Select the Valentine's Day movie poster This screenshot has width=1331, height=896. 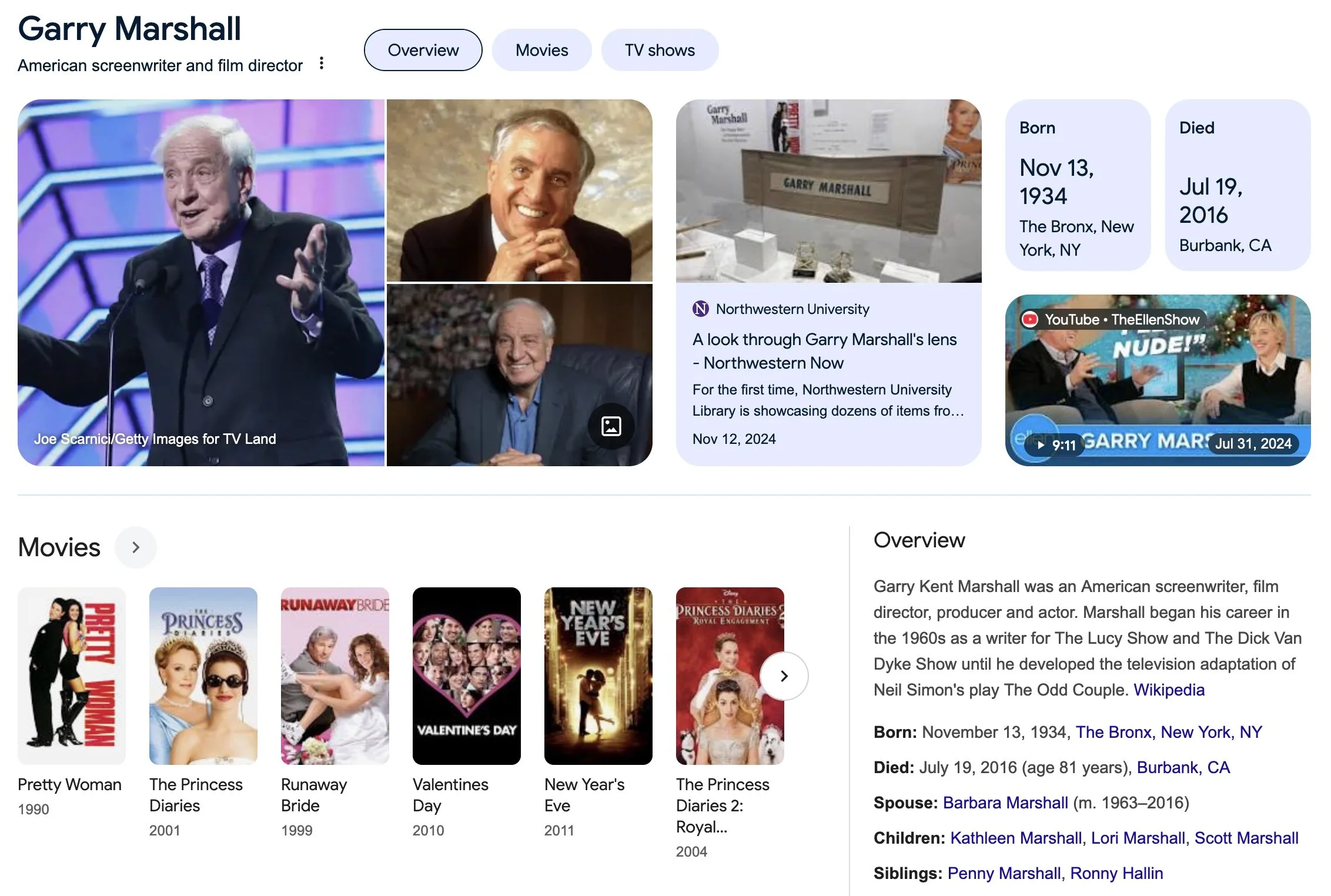466,676
